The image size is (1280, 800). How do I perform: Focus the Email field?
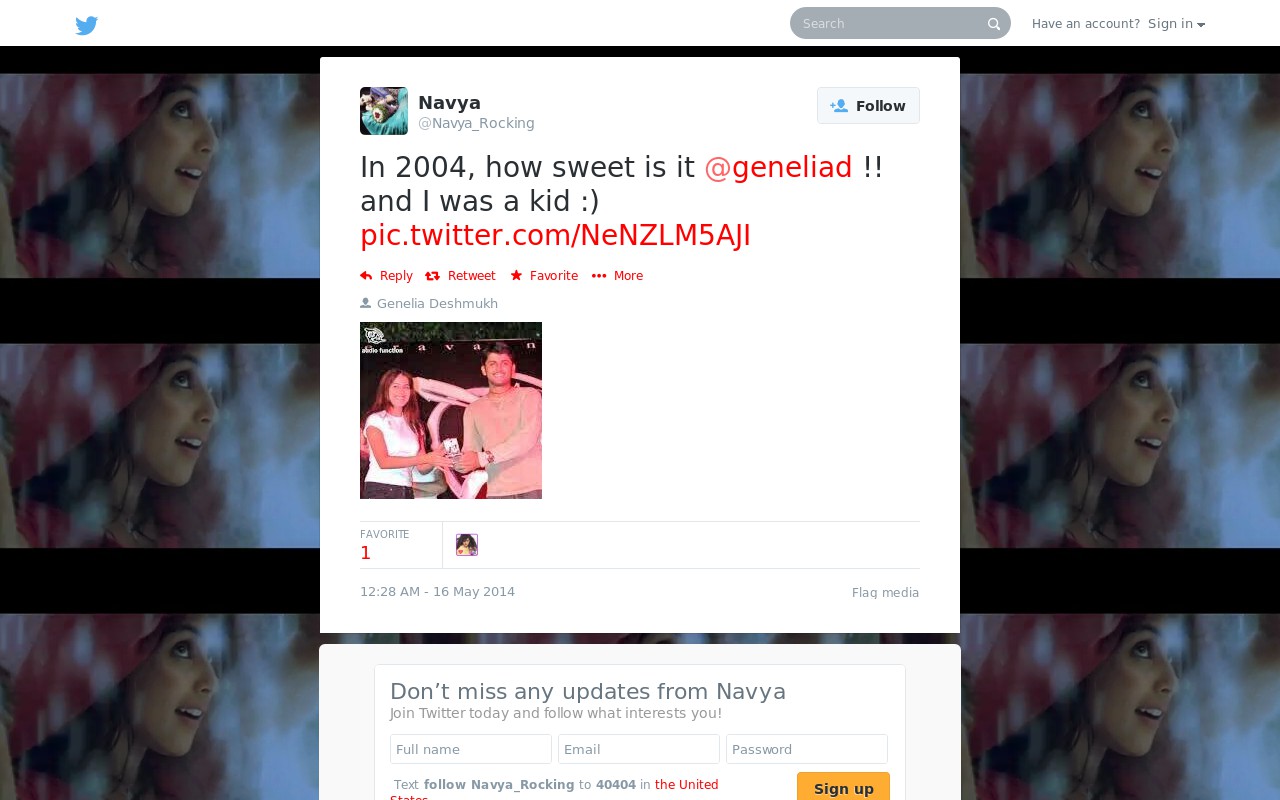[639, 749]
